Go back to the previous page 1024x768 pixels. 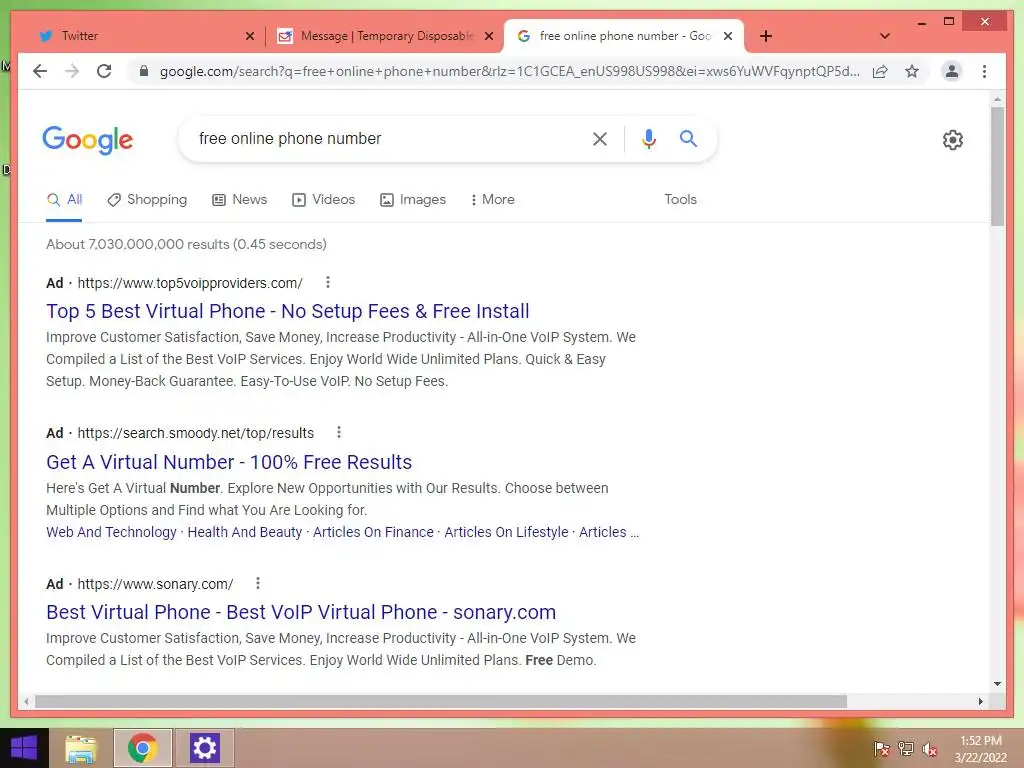(40, 71)
